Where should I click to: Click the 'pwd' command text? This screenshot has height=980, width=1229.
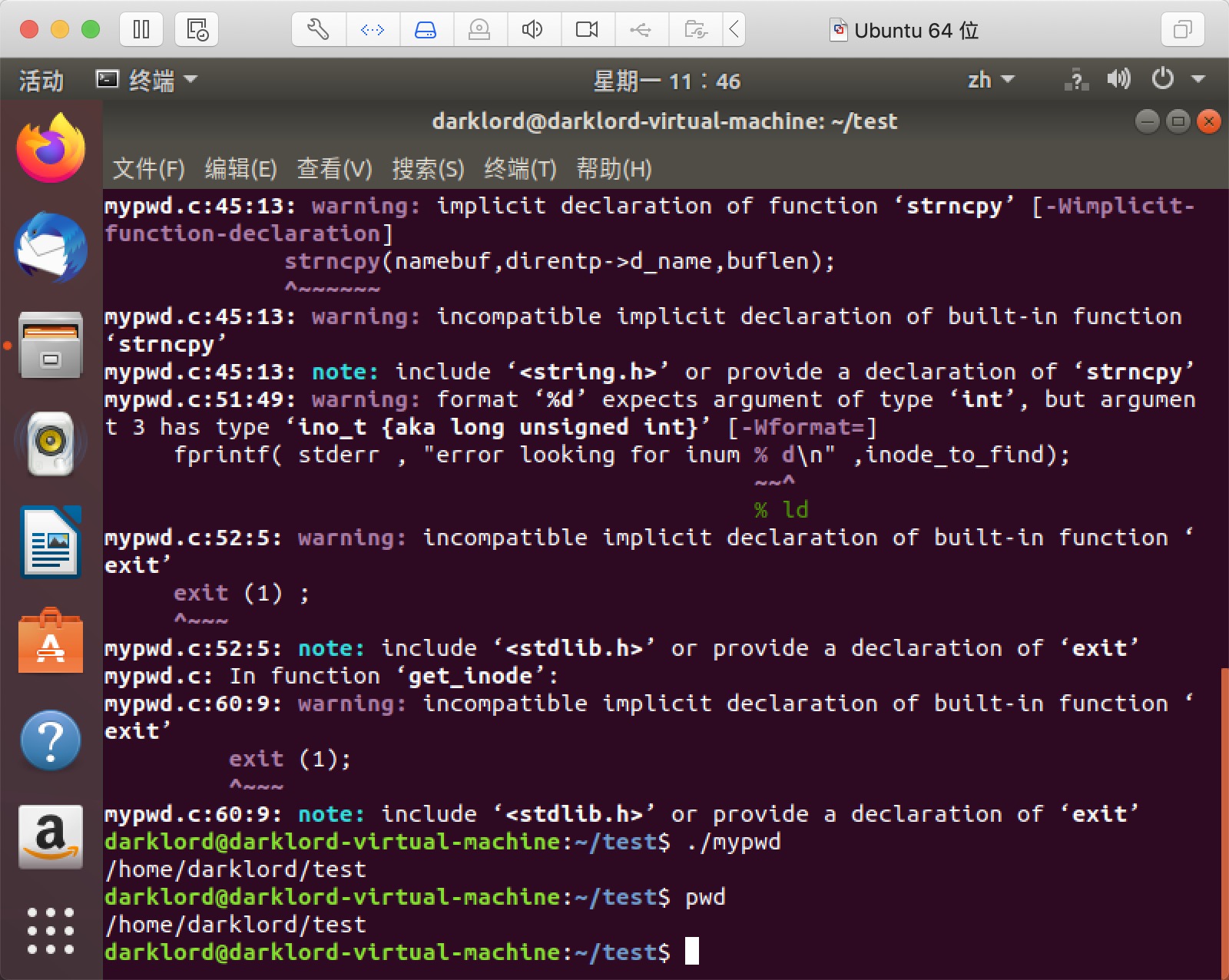coord(706,898)
